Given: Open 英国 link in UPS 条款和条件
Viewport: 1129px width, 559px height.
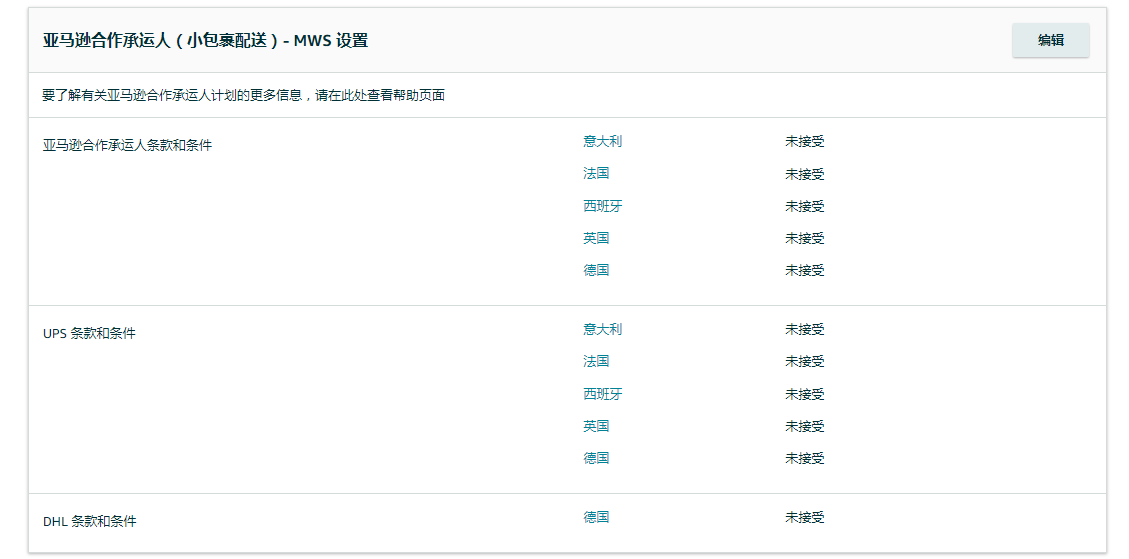Looking at the screenshot, I should point(596,426).
